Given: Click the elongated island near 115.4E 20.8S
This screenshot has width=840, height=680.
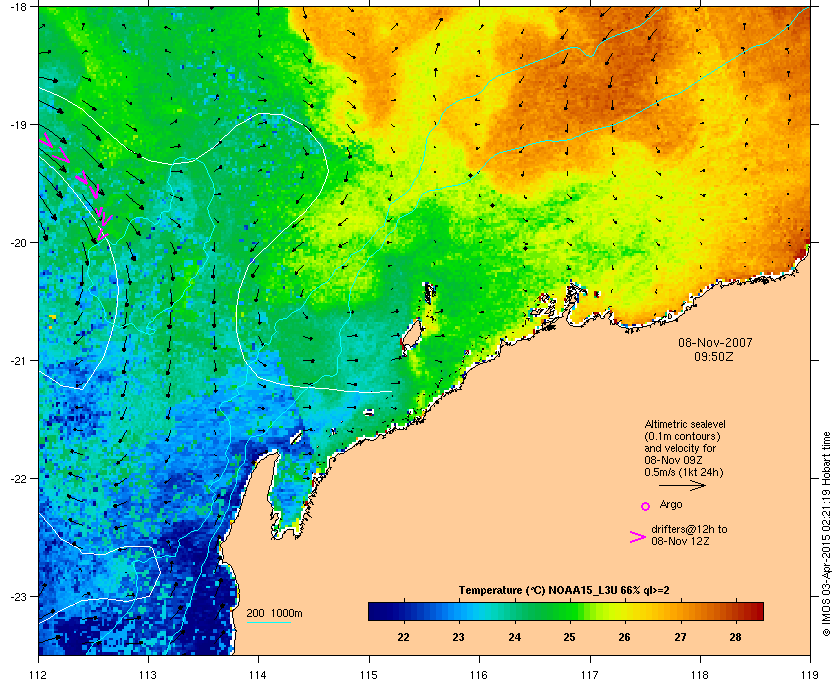Looking at the screenshot, I should (411, 336).
